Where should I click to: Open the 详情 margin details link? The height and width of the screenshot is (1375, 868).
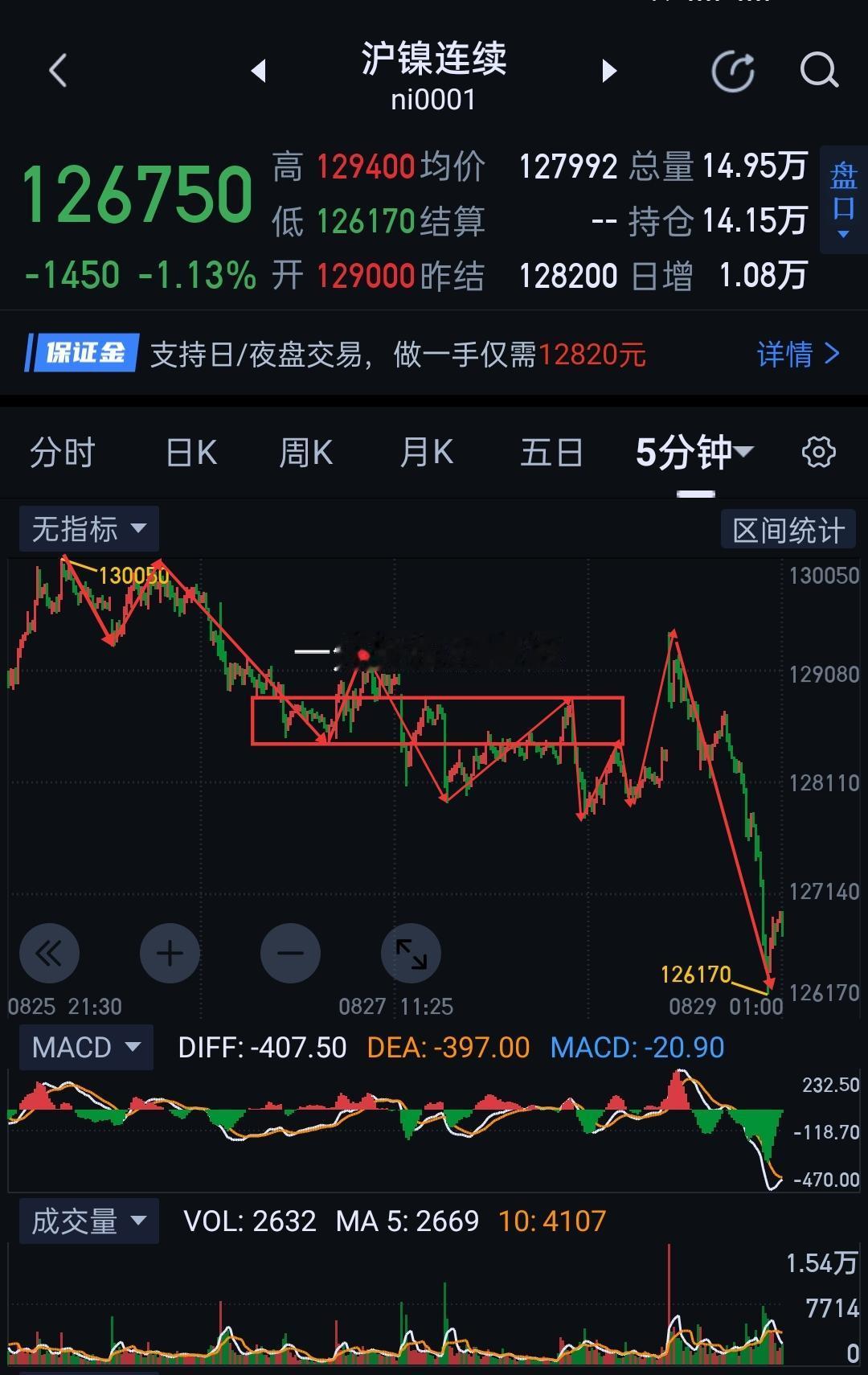pyautogui.click(x=798, y=354)
